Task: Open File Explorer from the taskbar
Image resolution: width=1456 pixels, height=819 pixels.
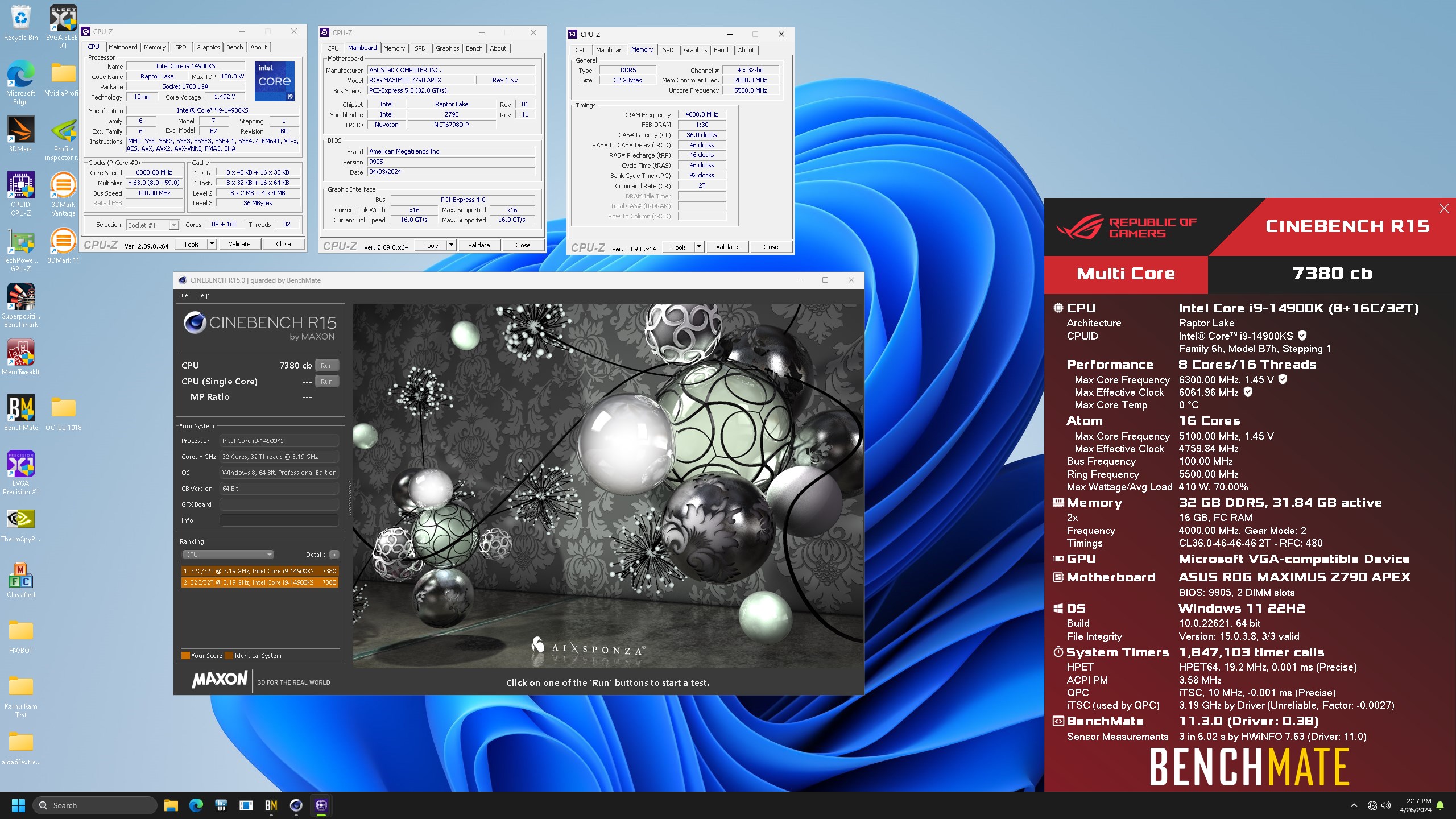Action: (x=171, y=805)
